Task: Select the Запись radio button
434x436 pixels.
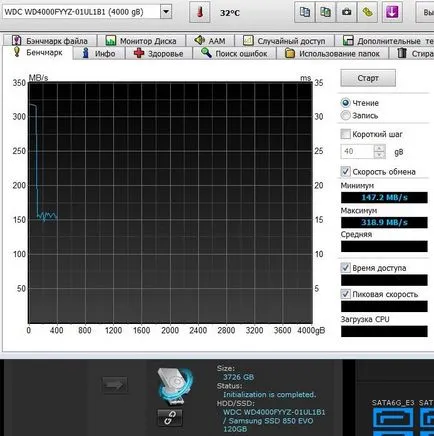Action: [346, 116]
